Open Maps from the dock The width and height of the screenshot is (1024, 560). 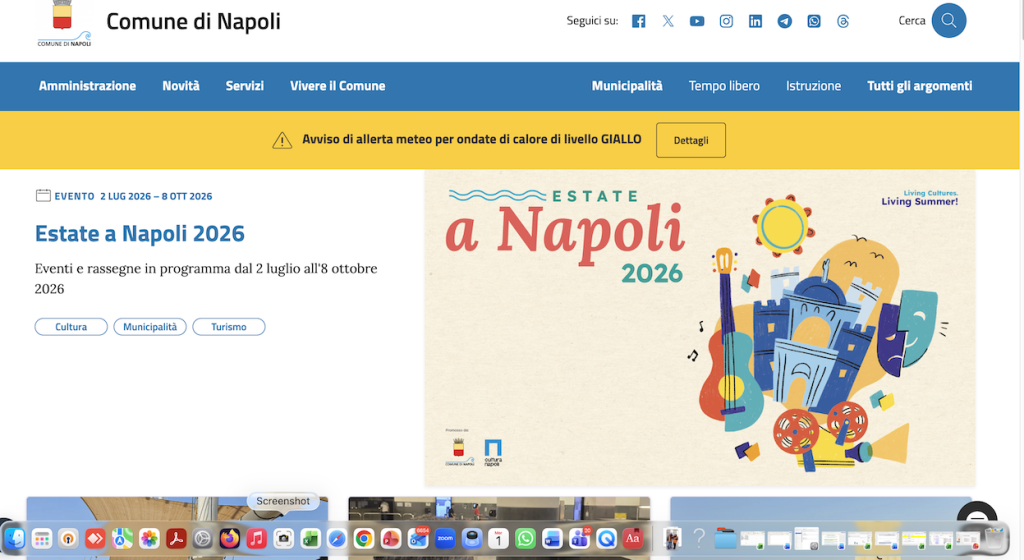pyautogui.click(x=121, y=538)
